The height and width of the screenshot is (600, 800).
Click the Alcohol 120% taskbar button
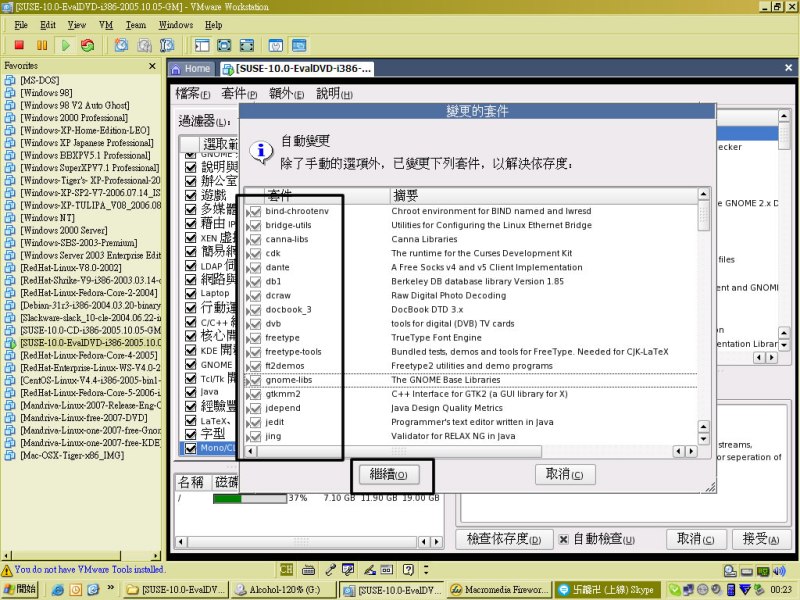click(283, 590)
